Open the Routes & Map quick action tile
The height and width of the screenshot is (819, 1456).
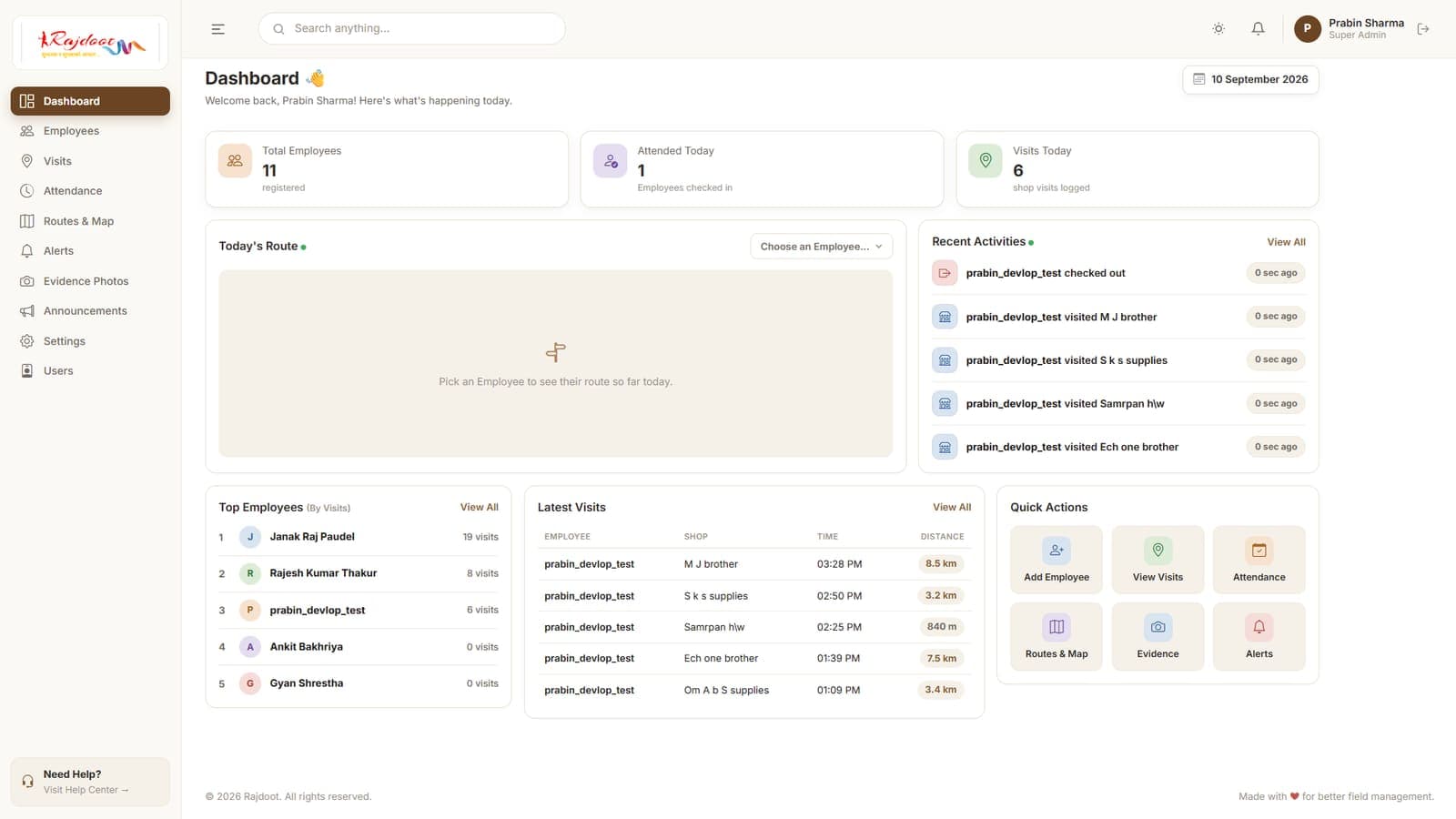pyautogui.click(x=1057, y=637)
